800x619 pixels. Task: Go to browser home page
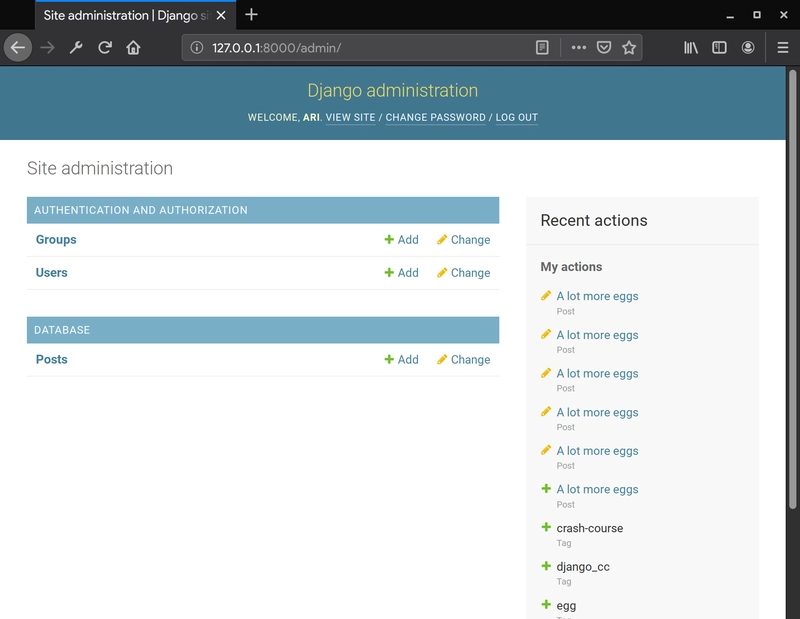[x=133, y=48]
